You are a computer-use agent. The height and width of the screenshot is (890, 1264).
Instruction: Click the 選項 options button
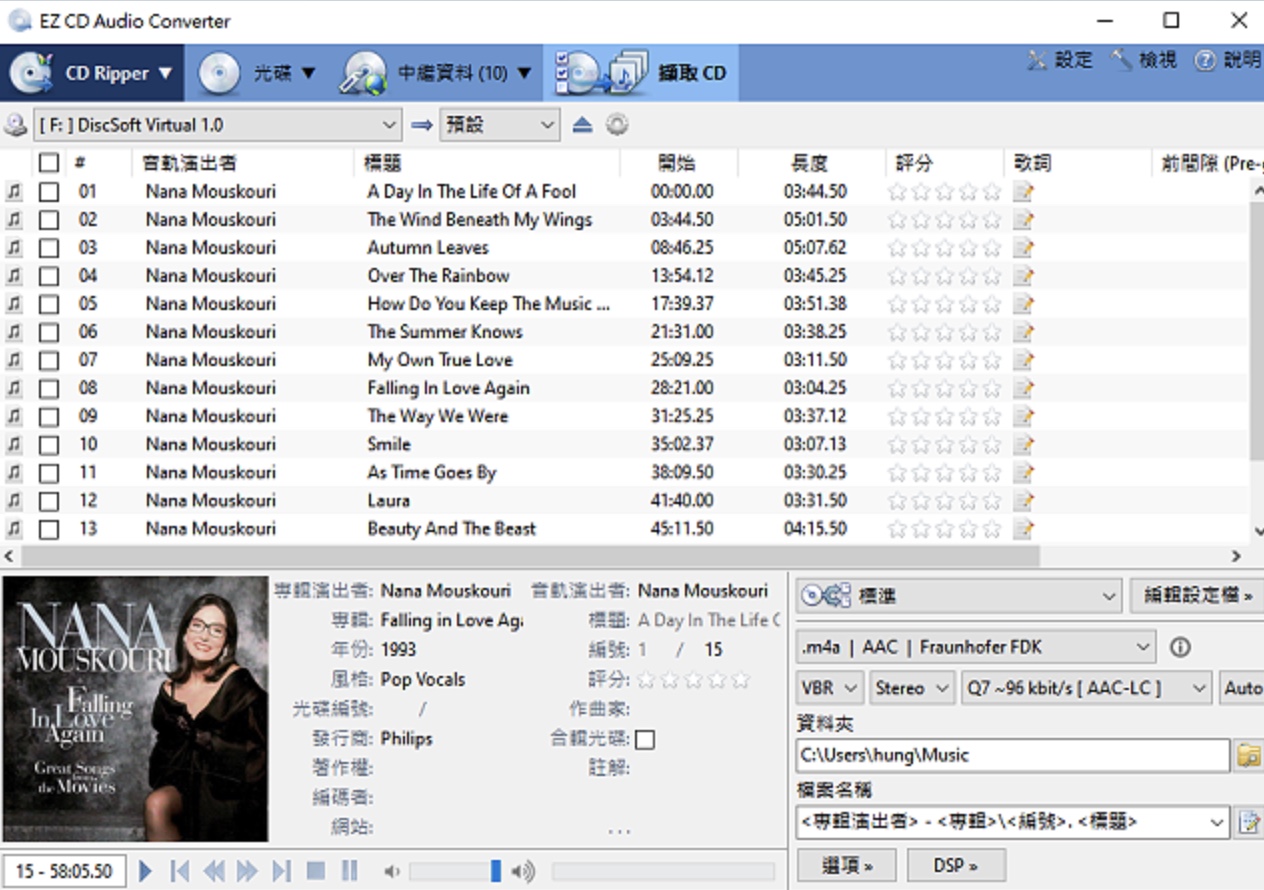tap(847, 865)
